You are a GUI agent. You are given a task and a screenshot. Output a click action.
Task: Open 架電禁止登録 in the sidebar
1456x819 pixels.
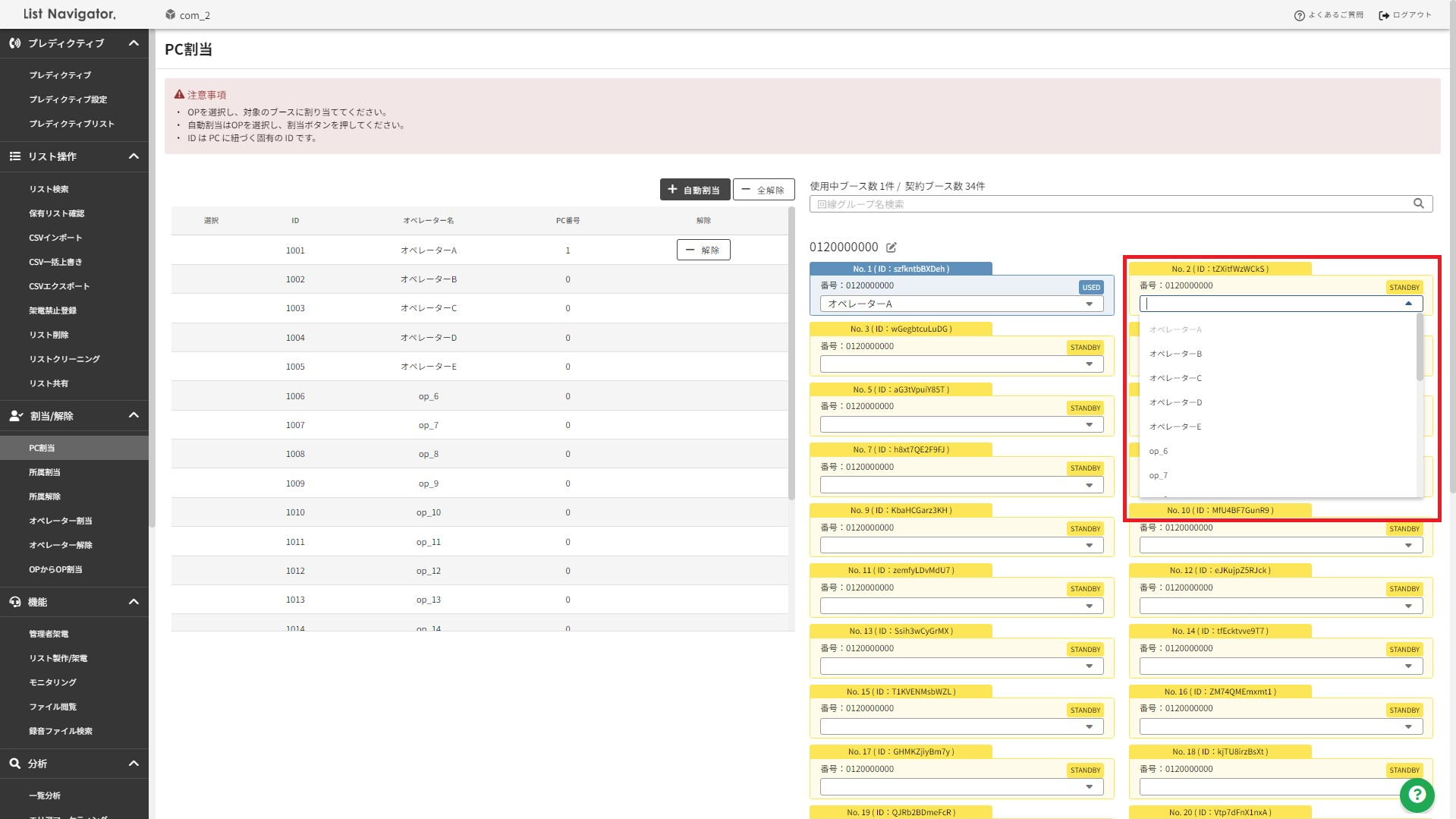pos(74,310)
